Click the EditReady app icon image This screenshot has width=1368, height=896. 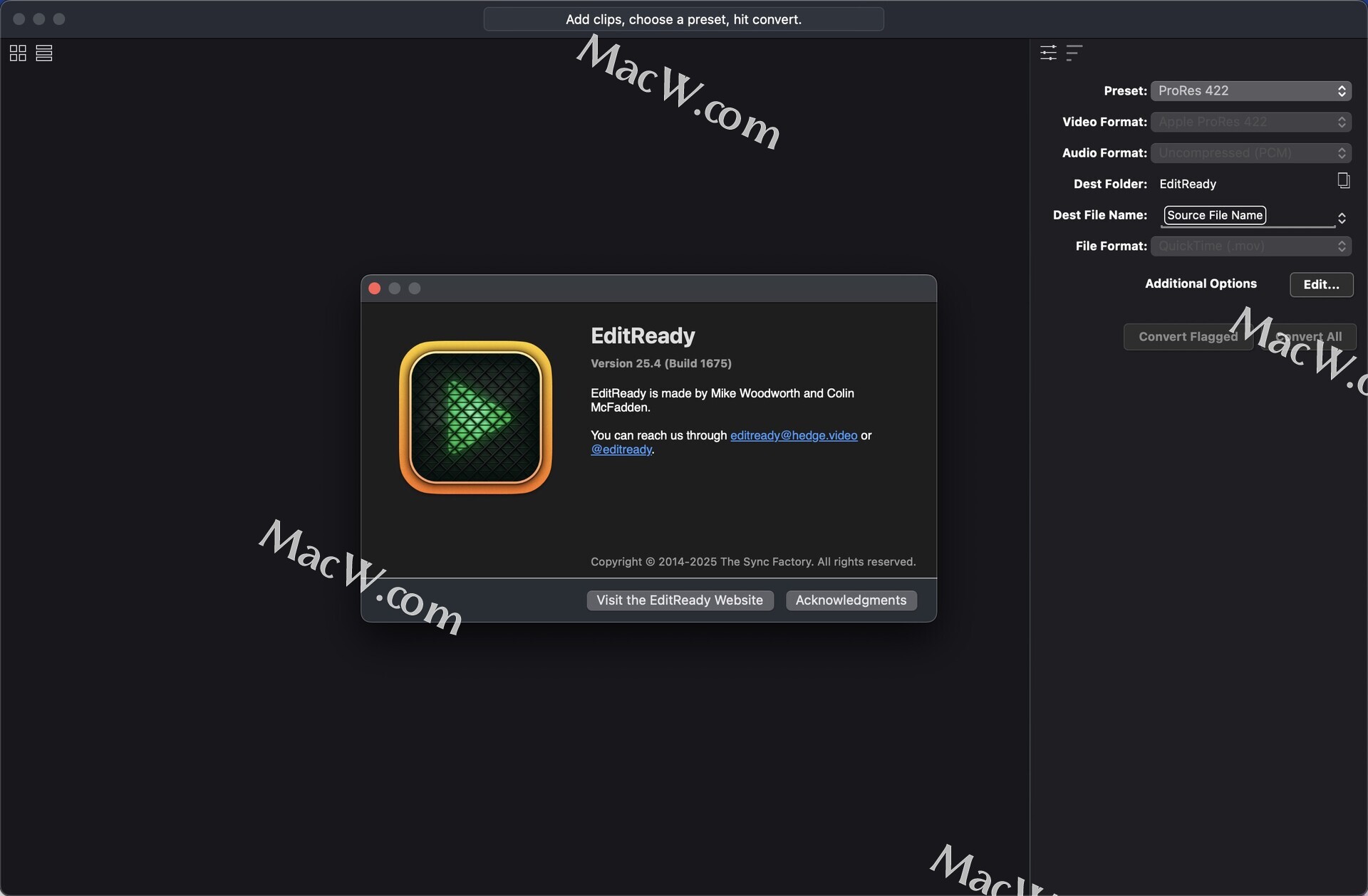pos(475,417)
